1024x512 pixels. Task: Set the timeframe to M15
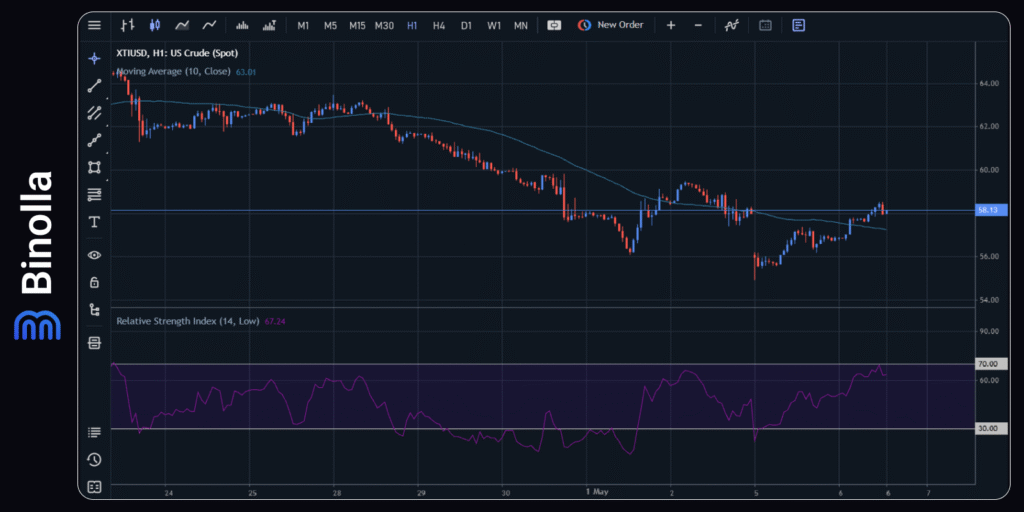tap(357, 25)
